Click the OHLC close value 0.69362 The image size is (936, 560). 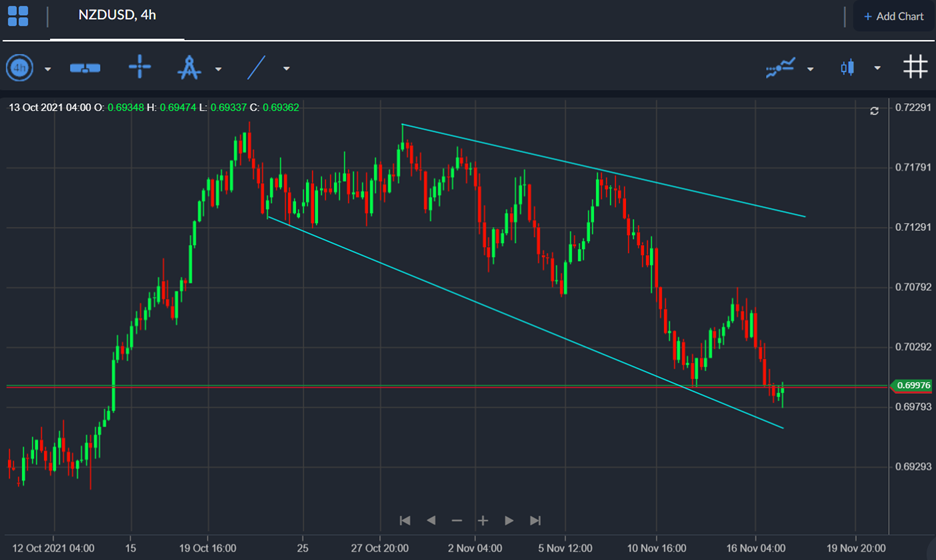pos(281,107)
